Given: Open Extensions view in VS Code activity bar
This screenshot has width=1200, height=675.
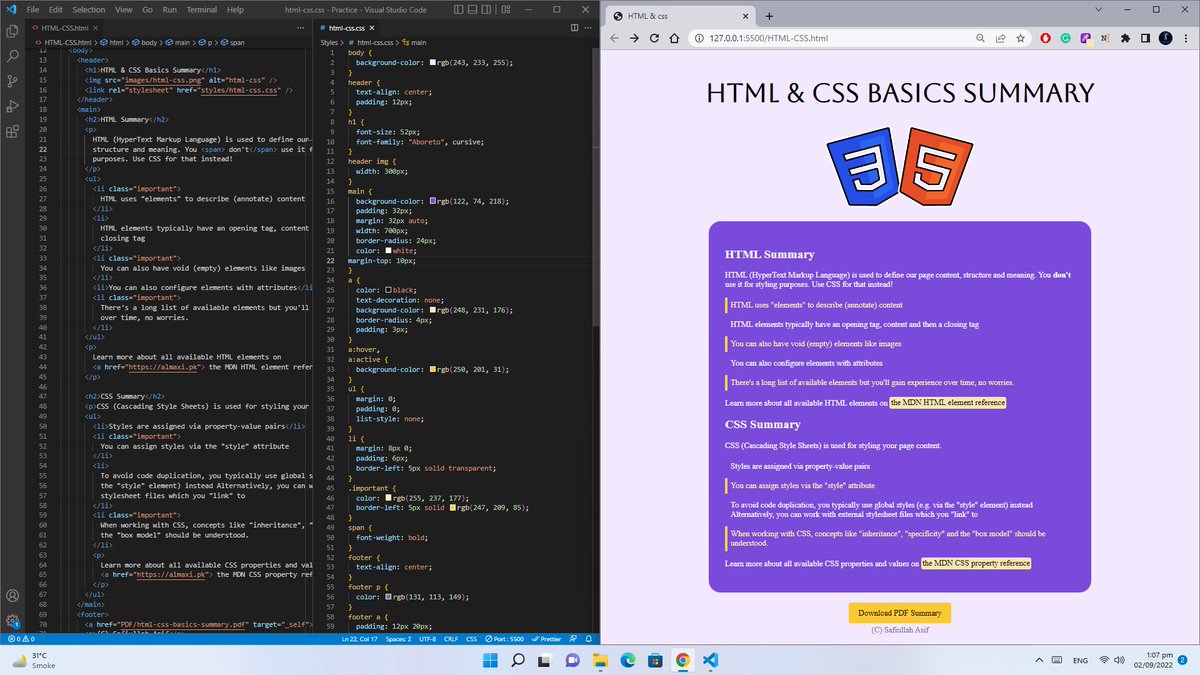Looking at the screenshot, I should pyautogui.click(x=12, y=131).
